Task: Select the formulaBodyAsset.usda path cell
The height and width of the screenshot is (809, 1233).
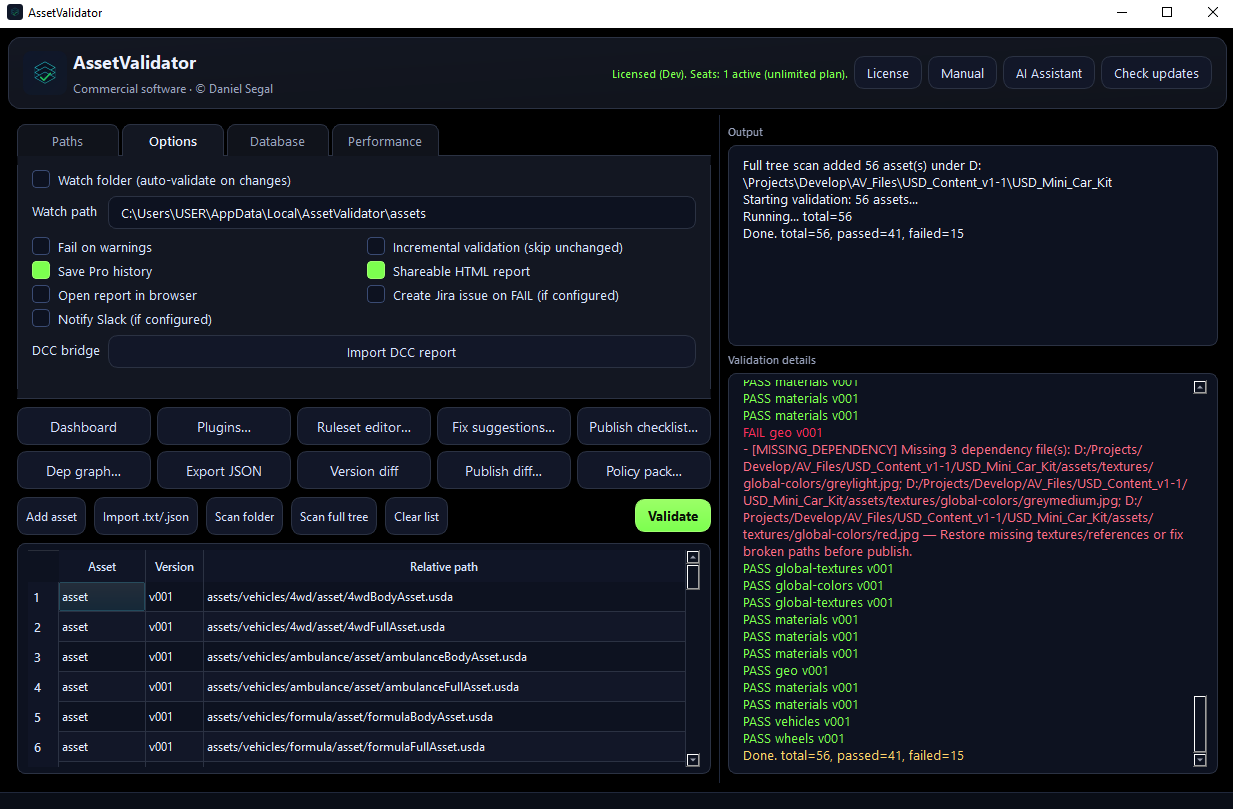Action: (x=444, y=717)
